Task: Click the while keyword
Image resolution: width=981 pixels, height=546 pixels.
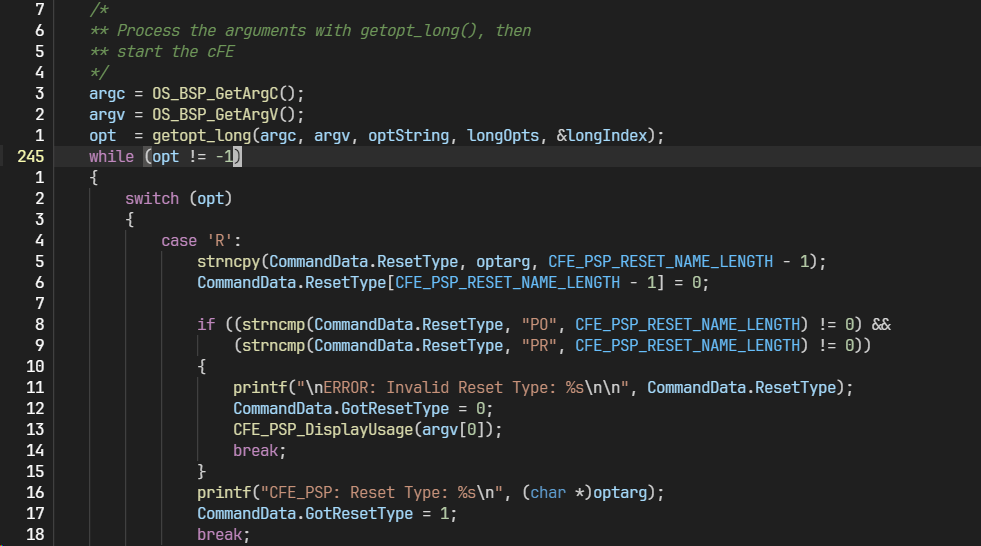Action: point(111,157)
